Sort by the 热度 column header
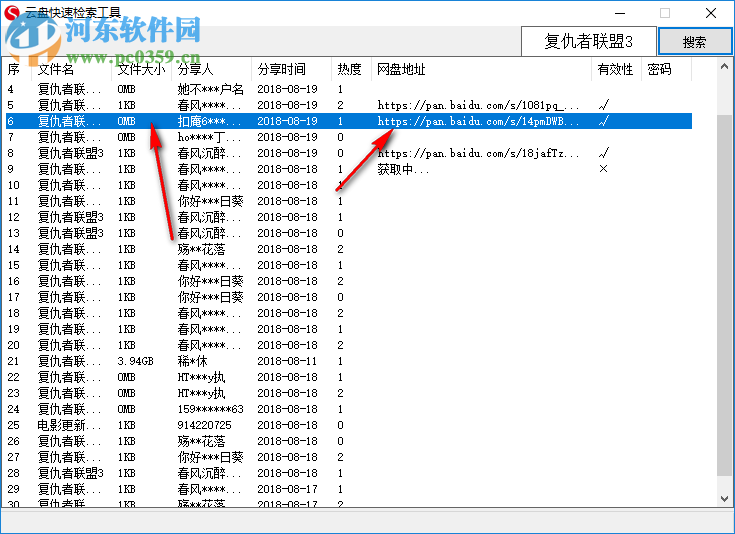The image size is (735, 534). (x=351, y=69)
